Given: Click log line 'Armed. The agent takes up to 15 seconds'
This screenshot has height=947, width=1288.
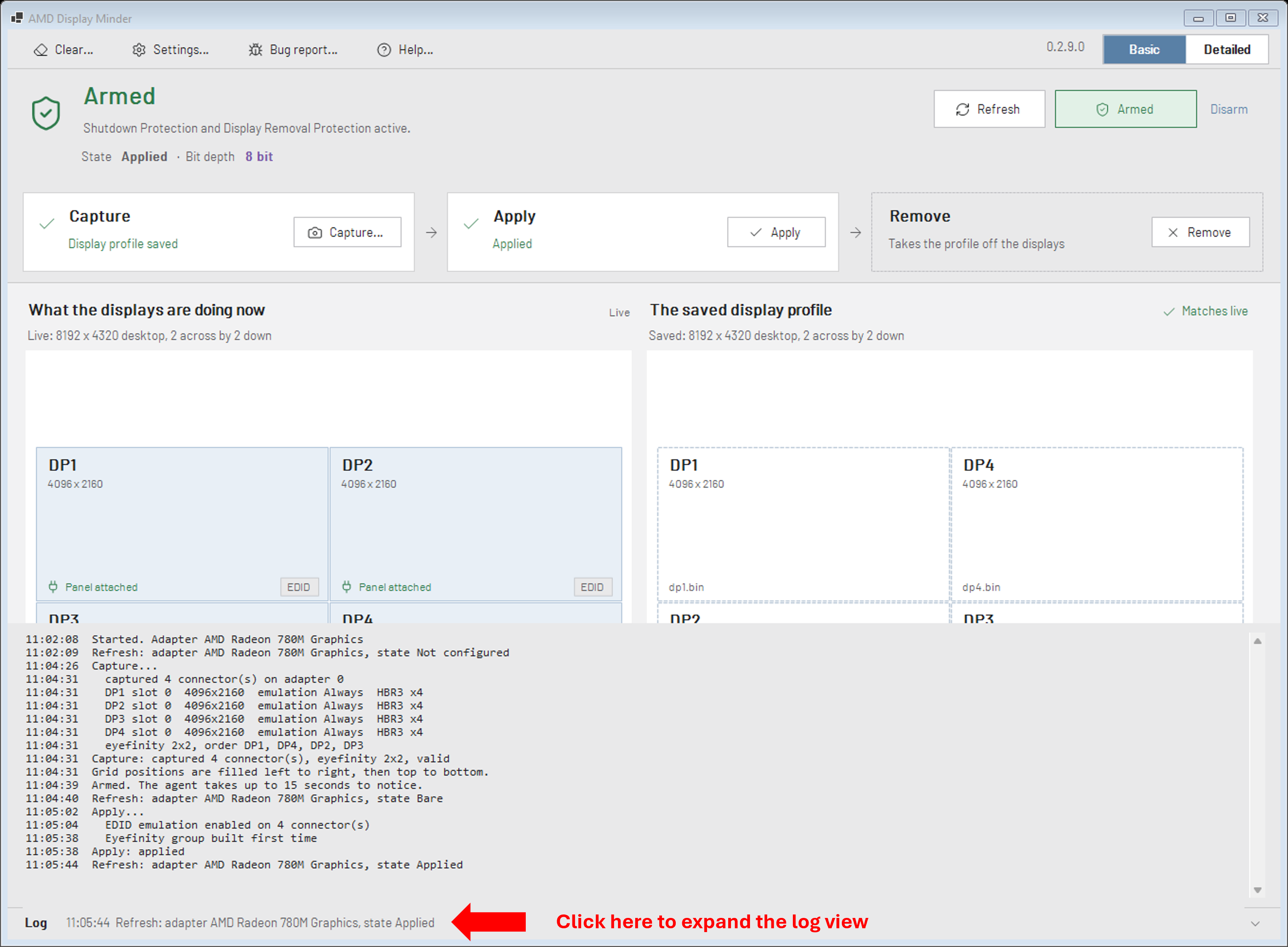Looking at the screenshot, I should [257, 786].
